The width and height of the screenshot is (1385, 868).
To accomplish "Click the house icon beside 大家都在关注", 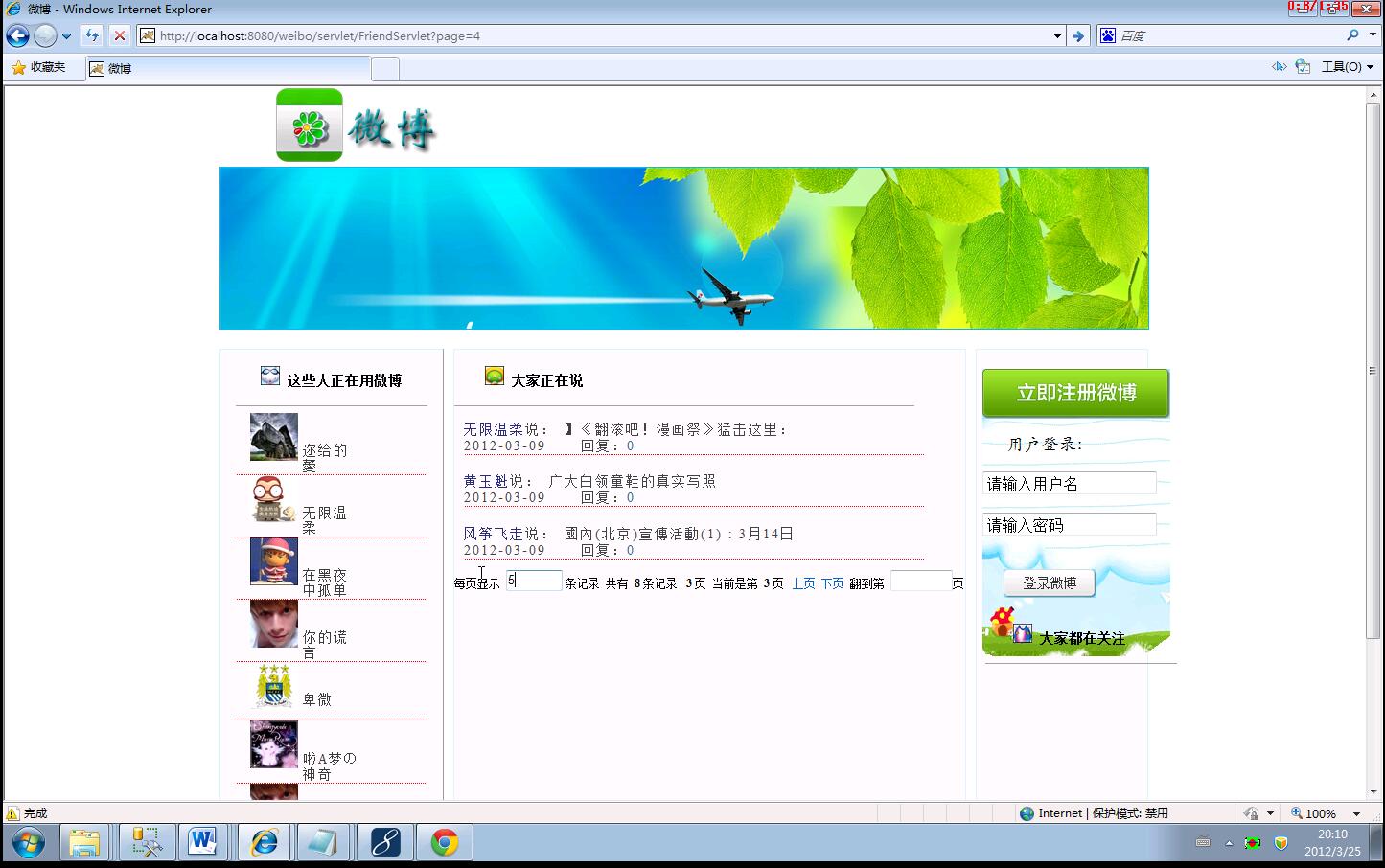I will click(x=1003, y=623).
